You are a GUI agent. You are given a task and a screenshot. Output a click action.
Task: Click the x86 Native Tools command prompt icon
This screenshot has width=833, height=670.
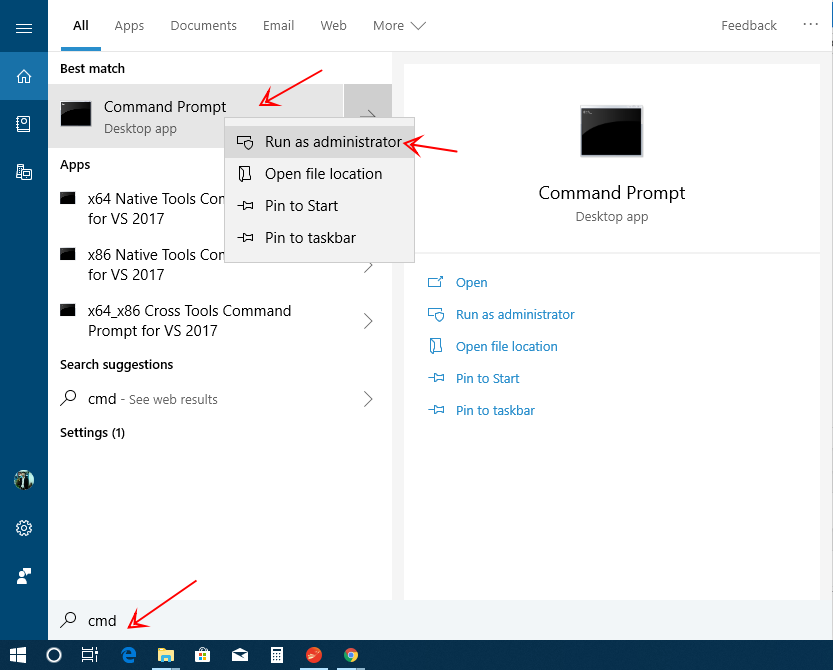pos(67,254)
